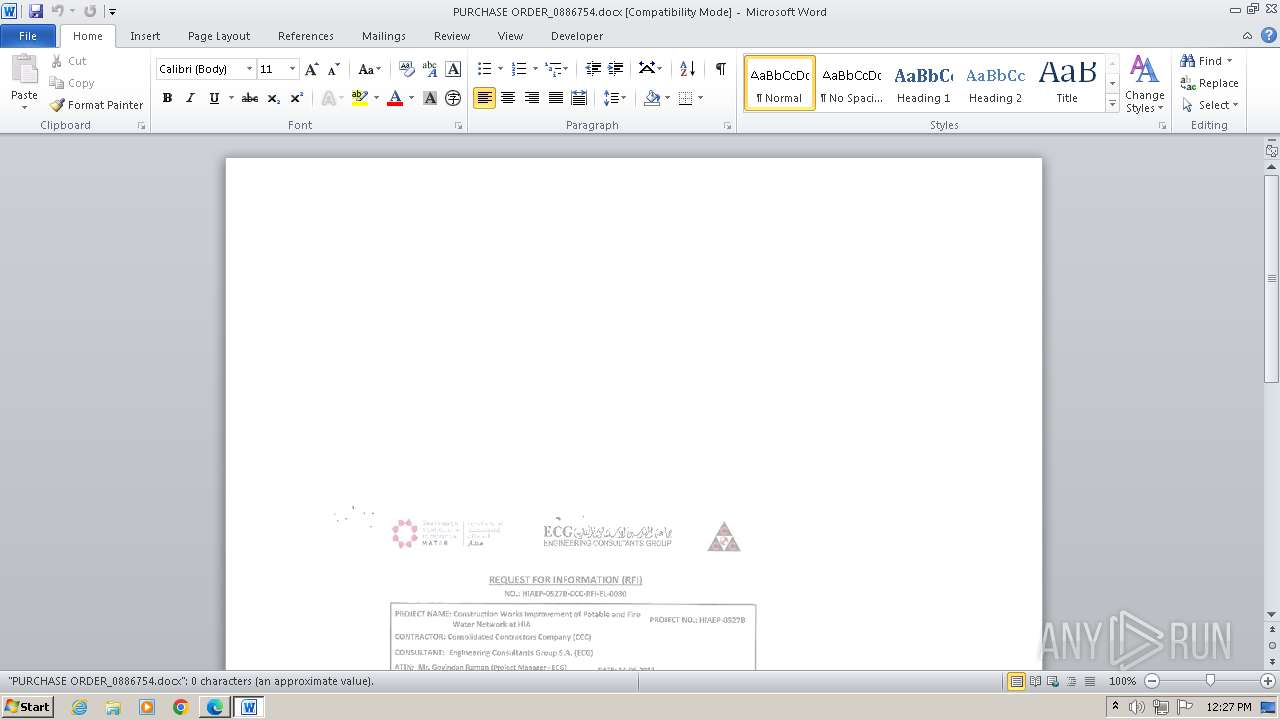The height and width of the screenshot is (720, 1280).
Task: Toggle Bold formatting
Action: pos(167,98)
